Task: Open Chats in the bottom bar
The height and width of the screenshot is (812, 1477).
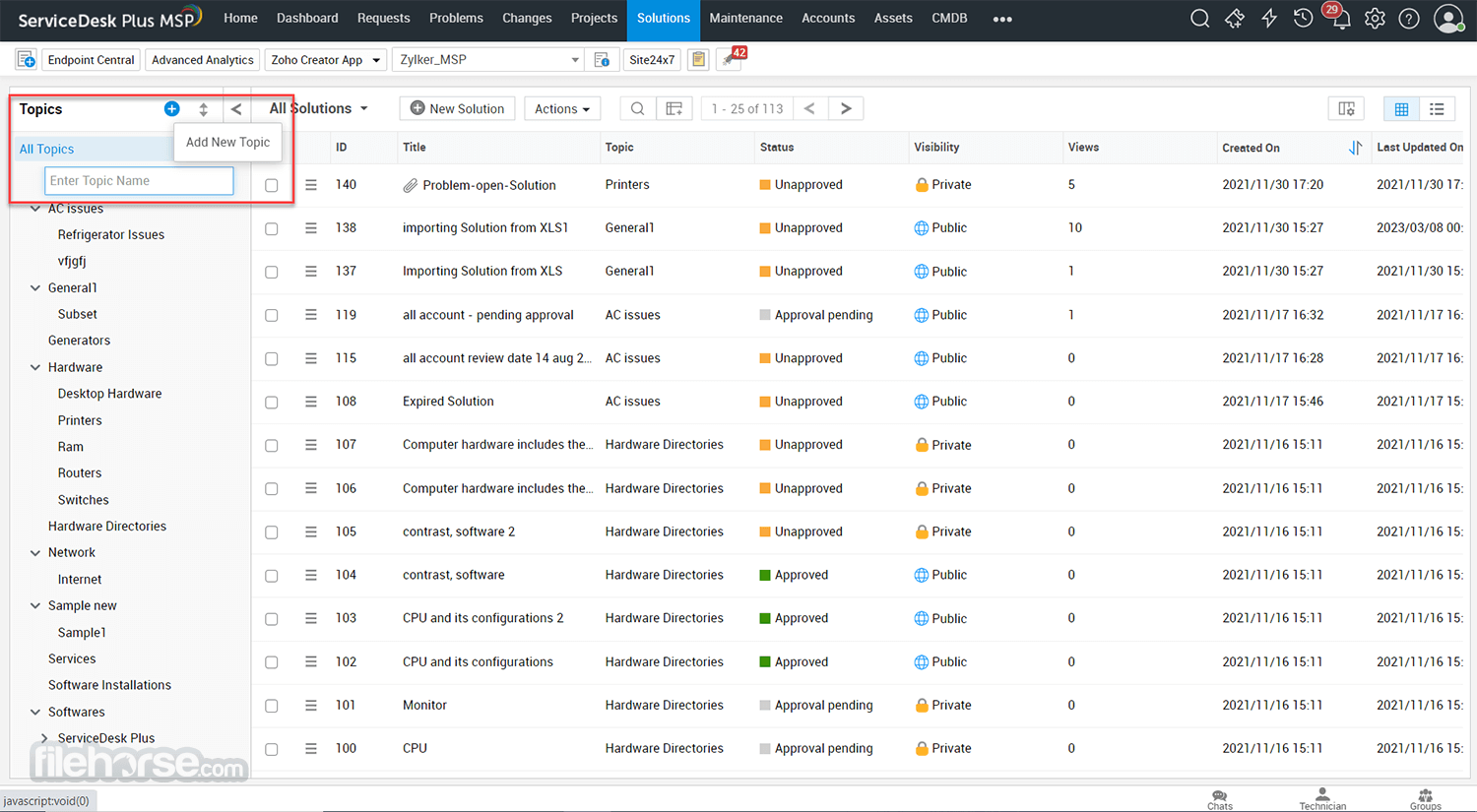Action: click(x=1220, y=799)
